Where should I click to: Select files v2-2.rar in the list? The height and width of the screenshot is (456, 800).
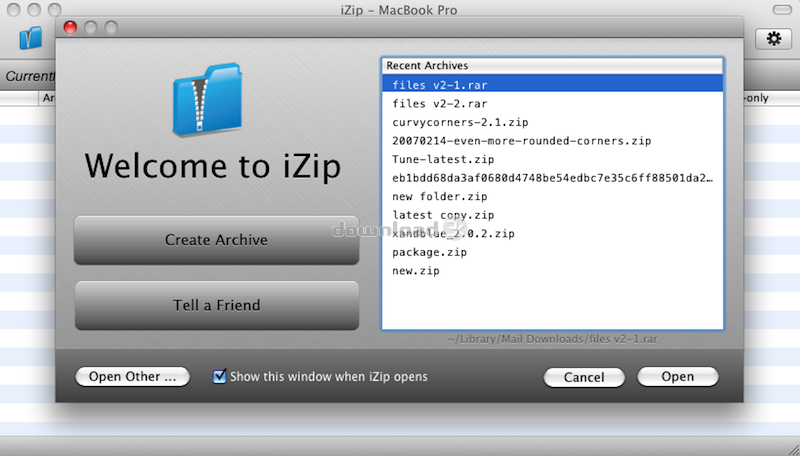coord(553,104)
